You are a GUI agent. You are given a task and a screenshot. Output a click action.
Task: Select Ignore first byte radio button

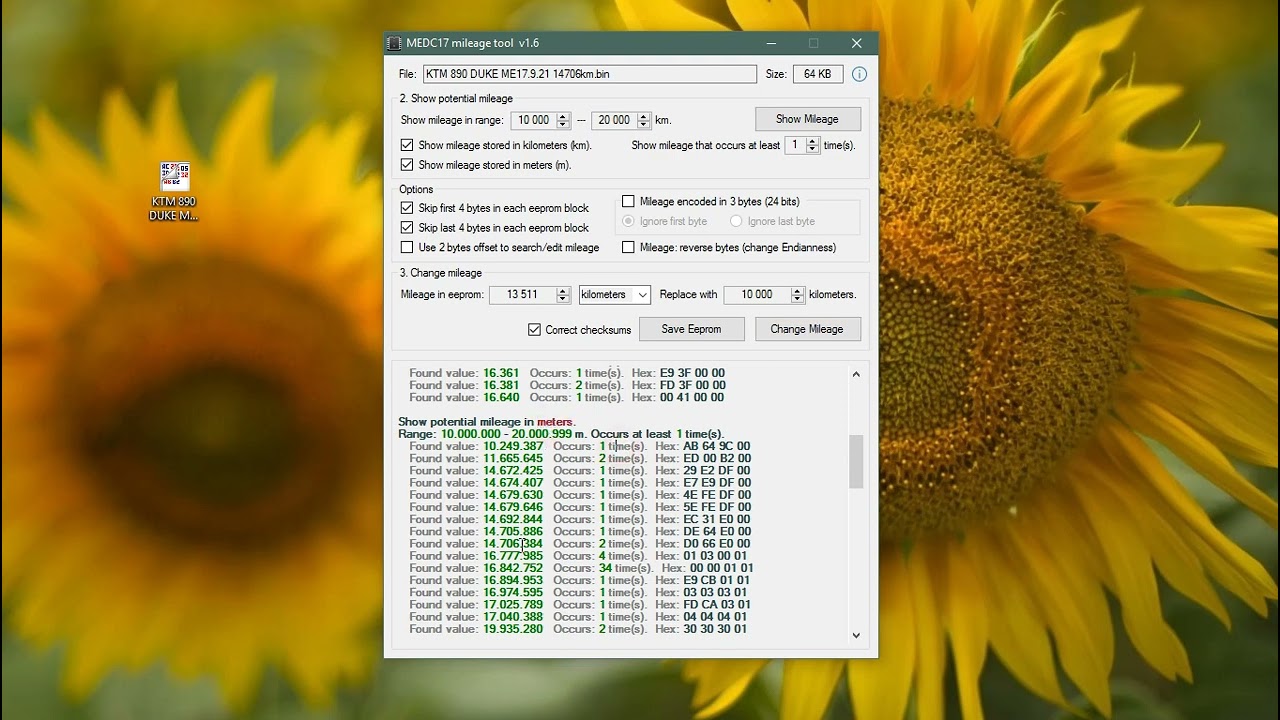(628, 221)
